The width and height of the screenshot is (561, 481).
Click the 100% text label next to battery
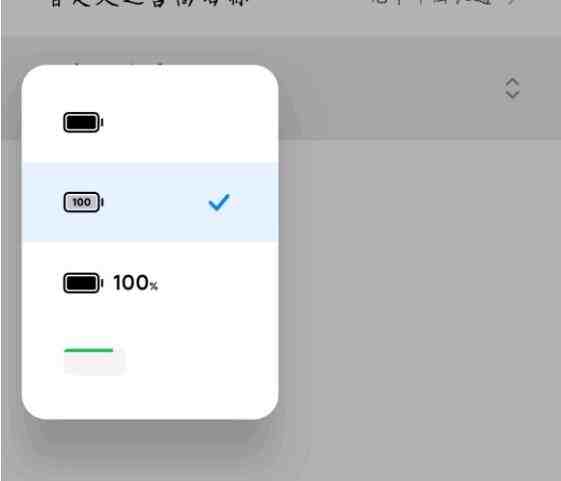tap(136, 283)
